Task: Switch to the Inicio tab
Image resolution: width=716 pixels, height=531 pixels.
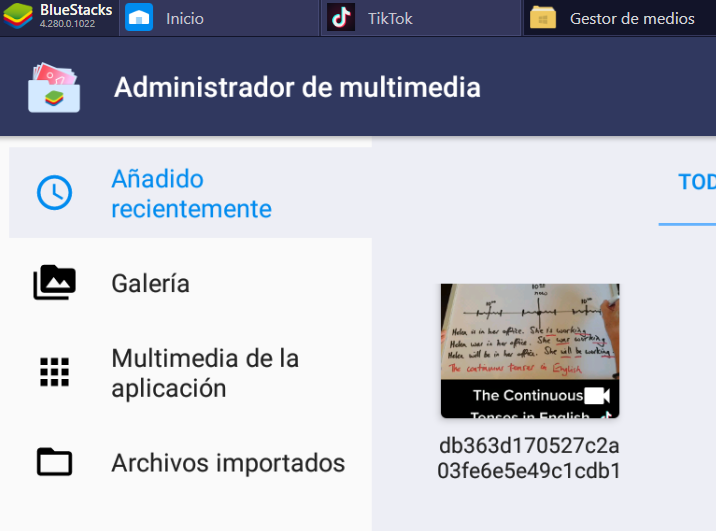Action: 184,18
